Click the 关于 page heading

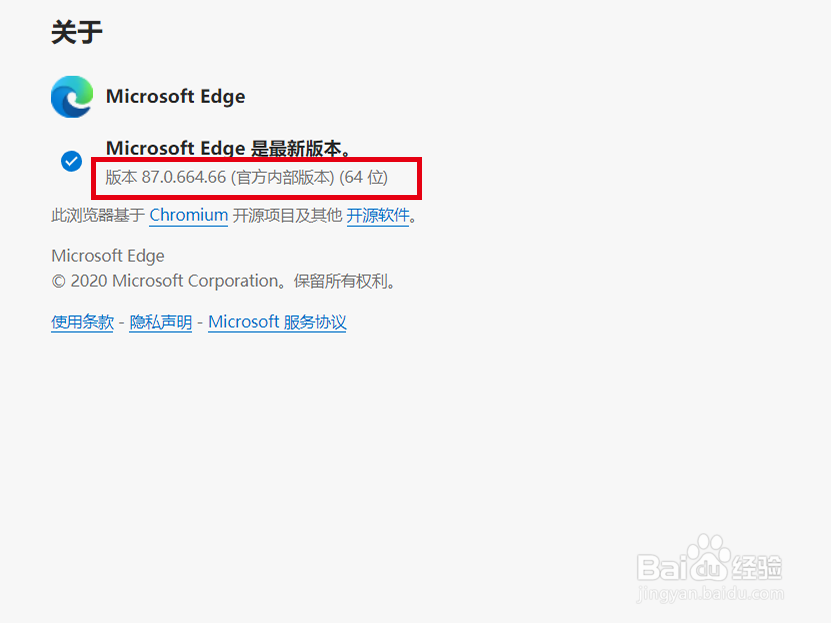77,32
